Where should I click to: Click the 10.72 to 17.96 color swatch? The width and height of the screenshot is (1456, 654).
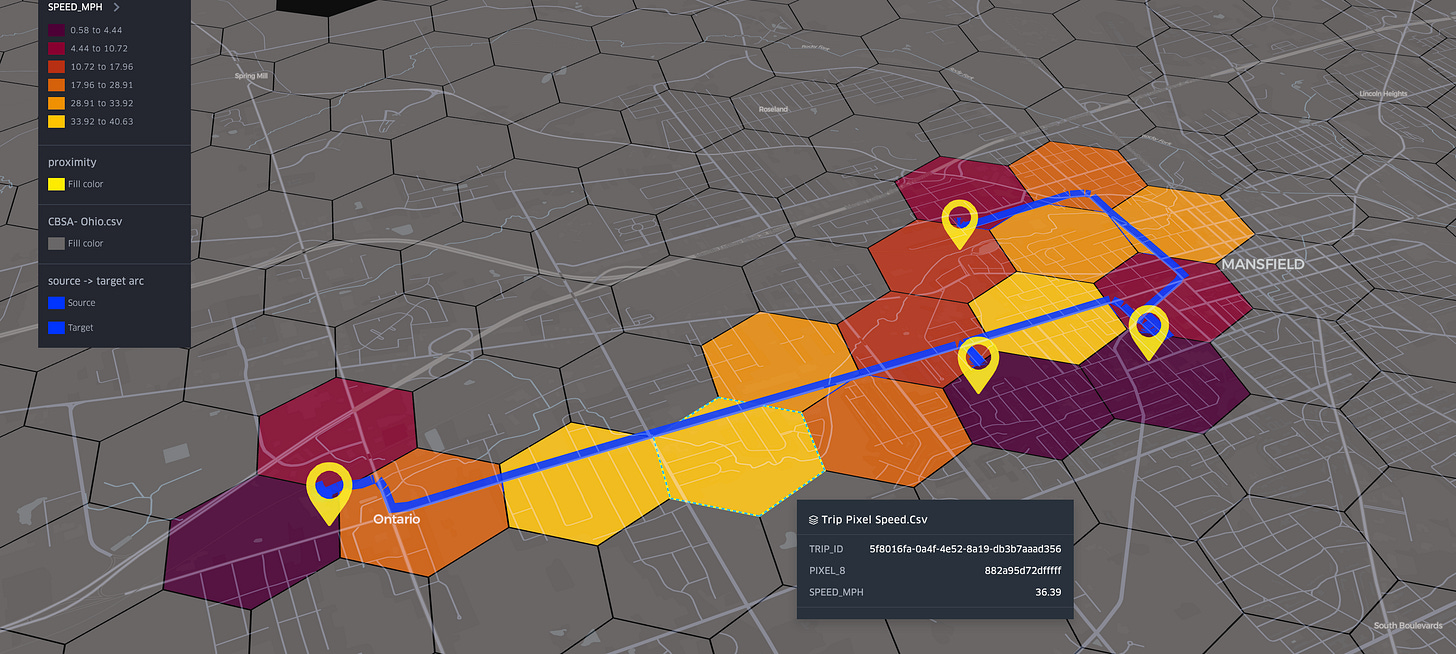click(x=56, y=66)
